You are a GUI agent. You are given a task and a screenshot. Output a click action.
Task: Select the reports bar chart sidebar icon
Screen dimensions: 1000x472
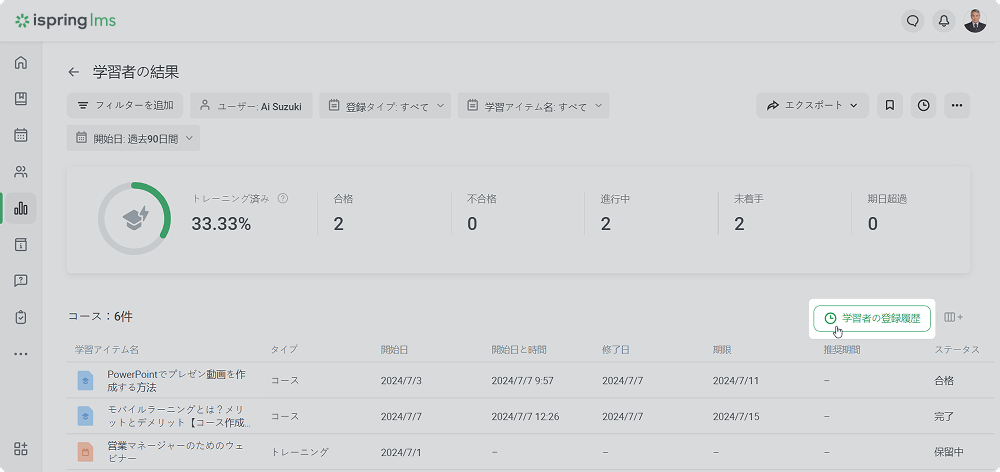pyautogui.click(x=21, y=208)
